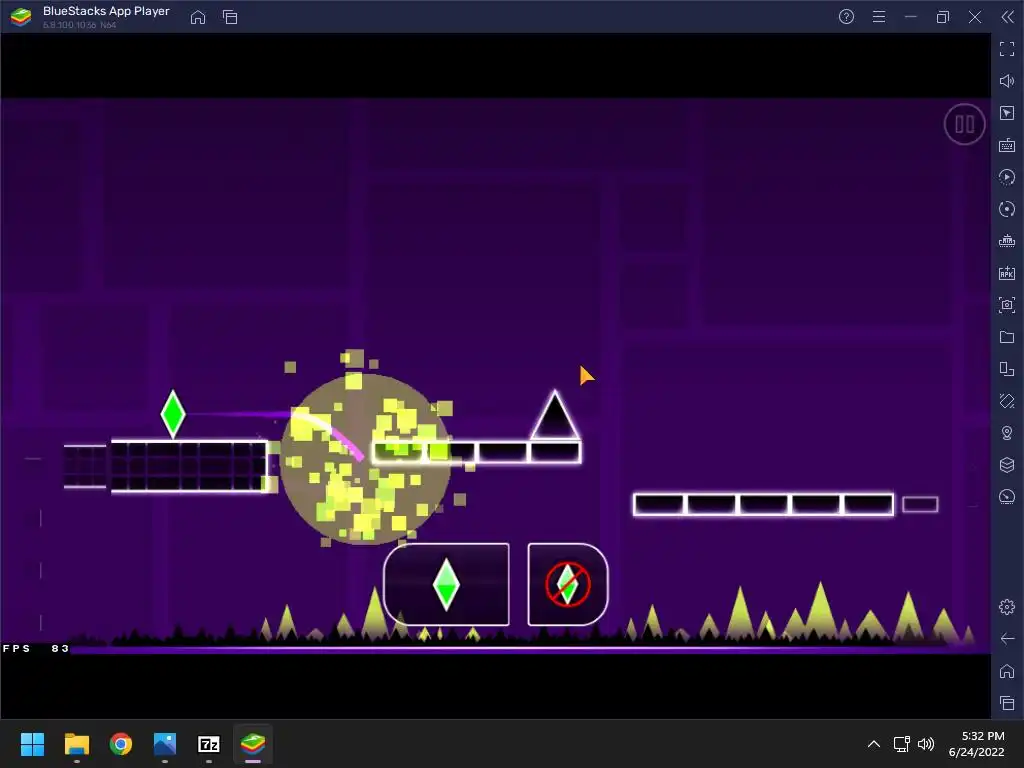Open the multi-instance manager layers icon
The height and width of the screenshot is (768, 1024).
[x=1007, y=465]
